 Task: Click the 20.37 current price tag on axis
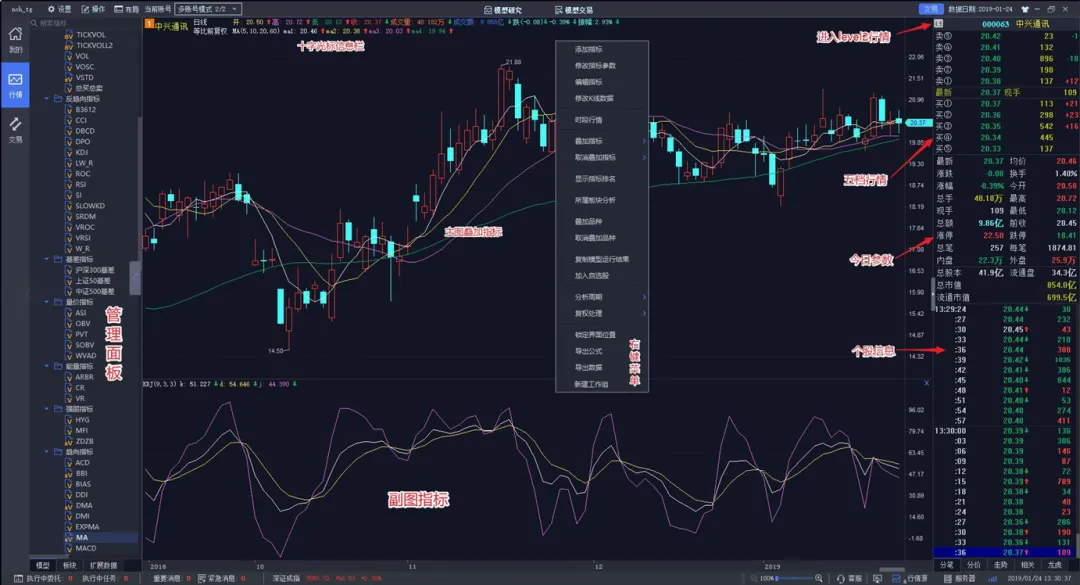tap(918, 123)
